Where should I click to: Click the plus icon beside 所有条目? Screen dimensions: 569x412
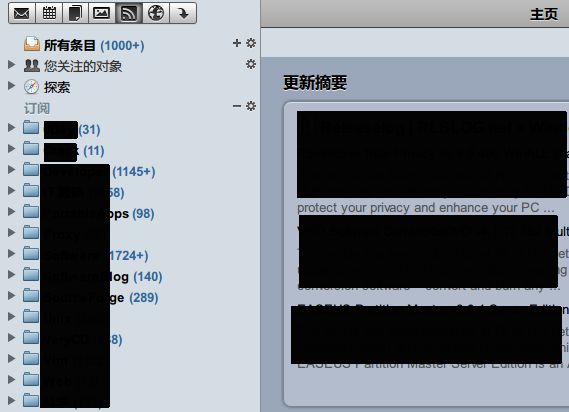[x=237, y=43]
